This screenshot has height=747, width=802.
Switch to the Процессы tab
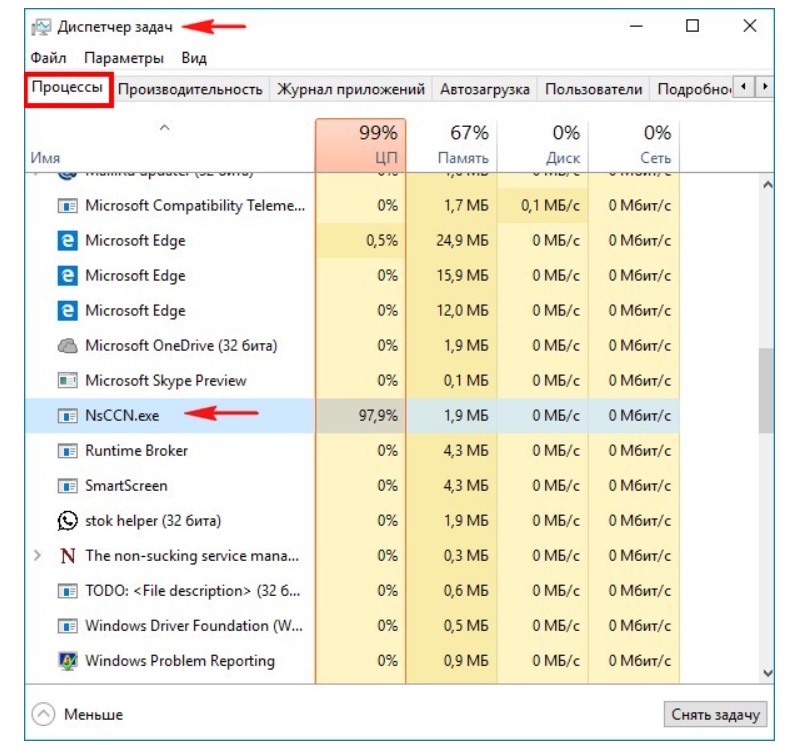[68, 88]
